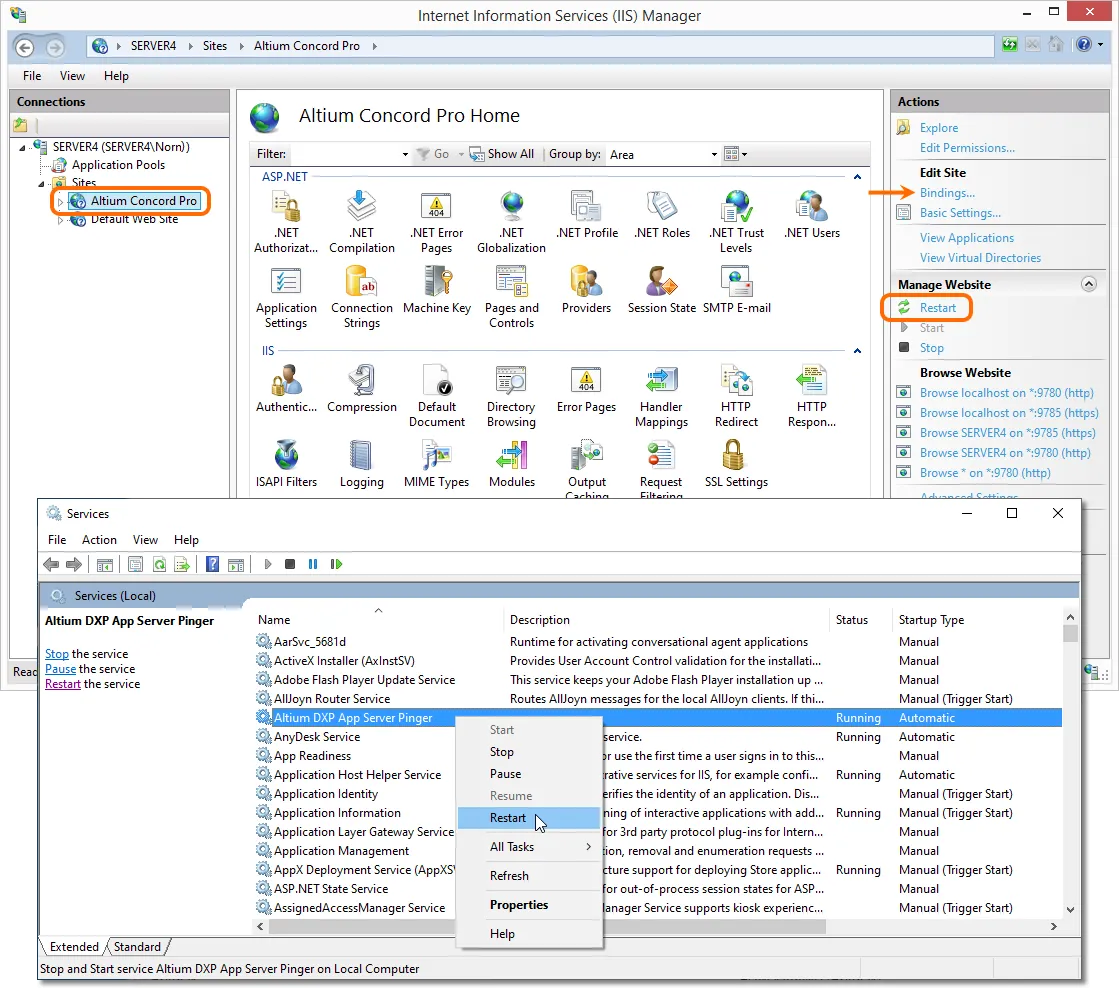
Task: Click Bindings... link in Actions pane
Action: (947, 193)
